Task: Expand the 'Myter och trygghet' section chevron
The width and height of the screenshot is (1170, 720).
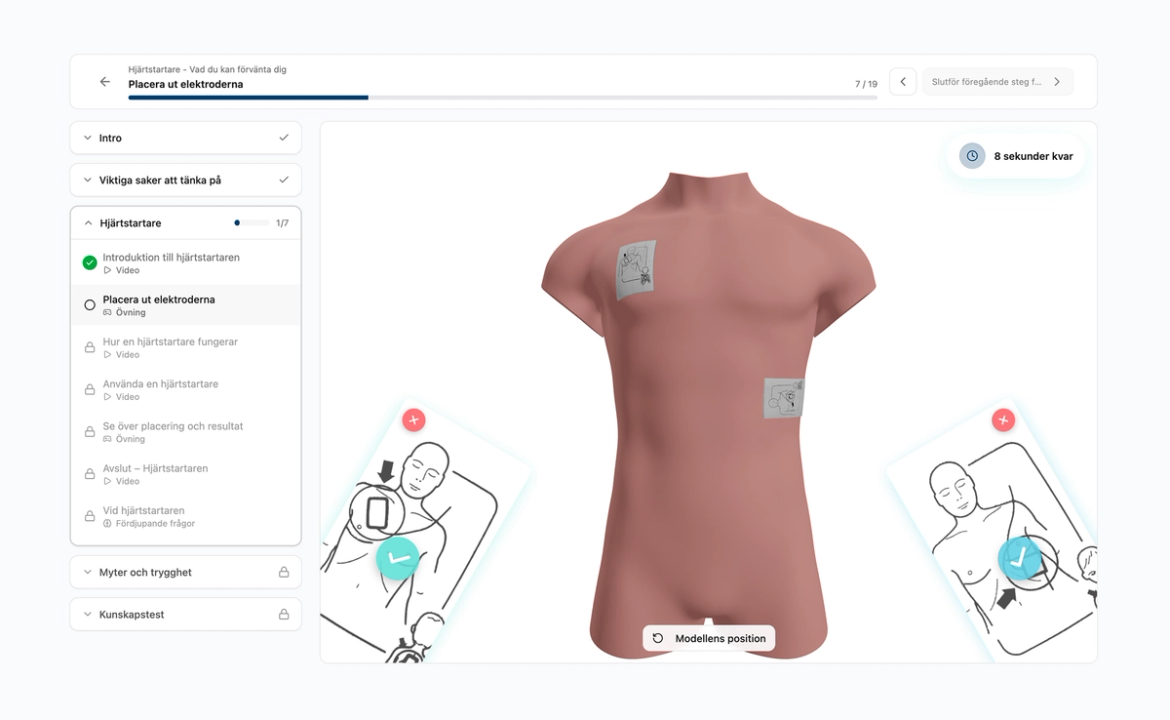Action: coord(87,572)
